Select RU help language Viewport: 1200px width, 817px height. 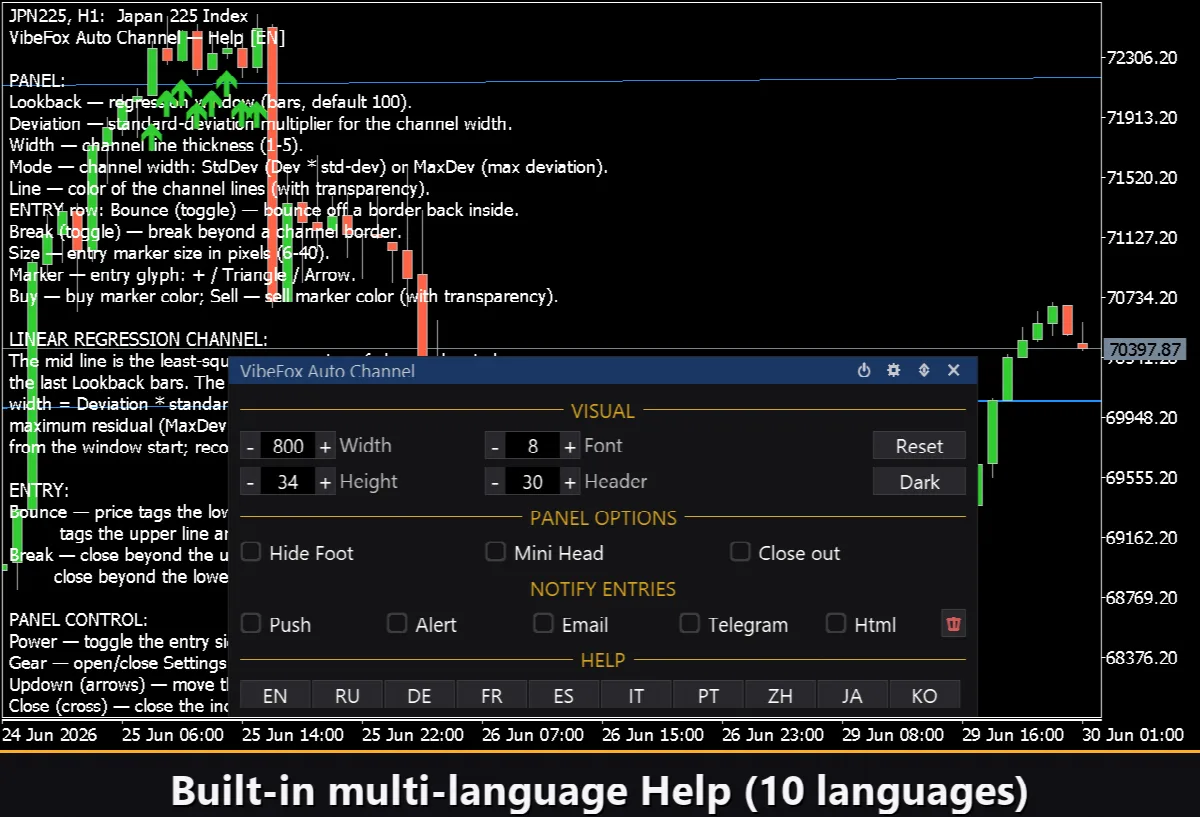click(347, 695)
